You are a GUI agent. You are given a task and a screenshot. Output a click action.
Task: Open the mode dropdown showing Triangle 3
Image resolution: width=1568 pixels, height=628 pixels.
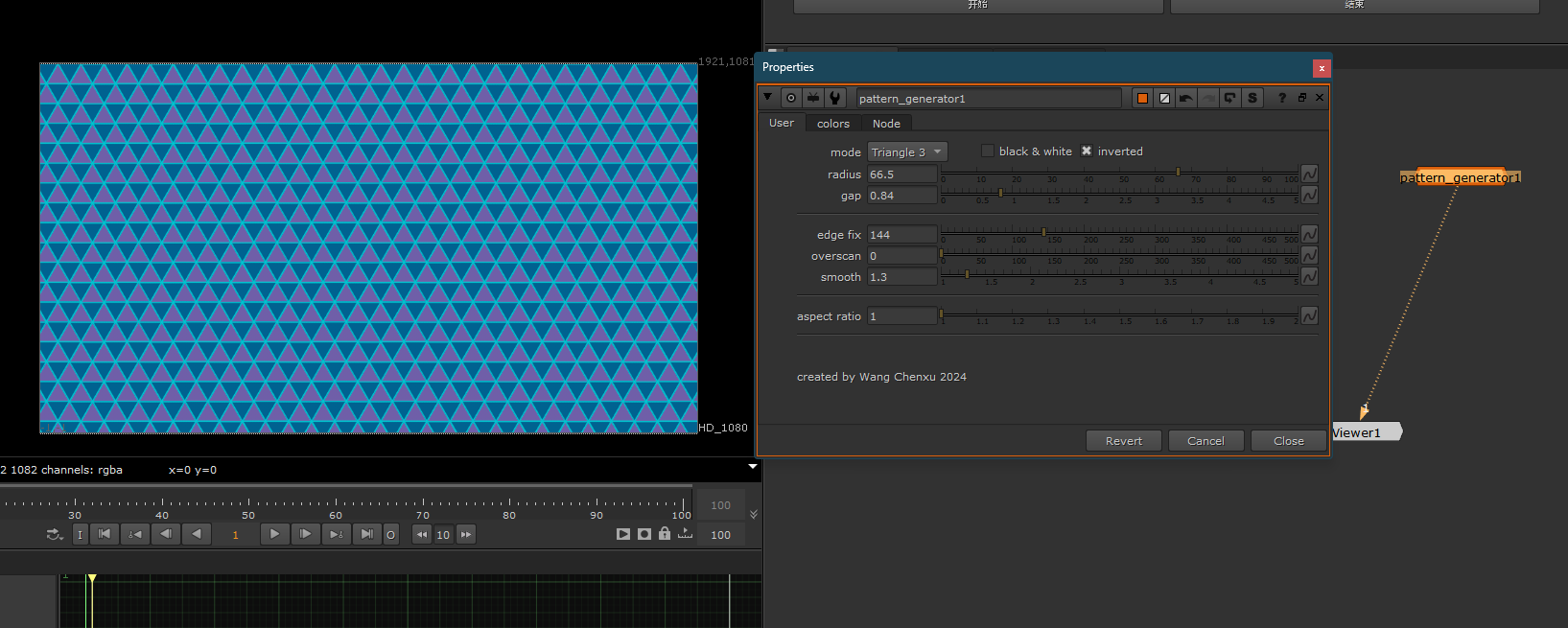[x=906, y=152]
